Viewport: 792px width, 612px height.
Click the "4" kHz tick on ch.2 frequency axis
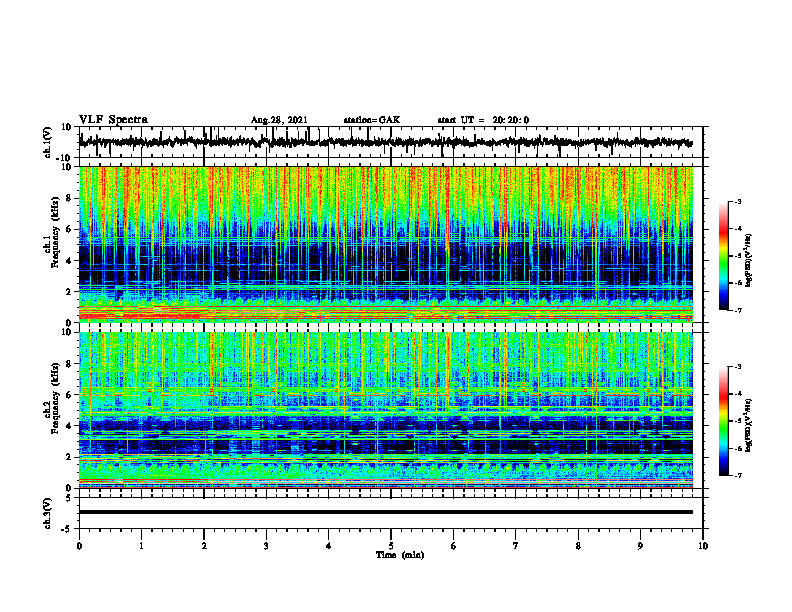click(x=69, y=426)
